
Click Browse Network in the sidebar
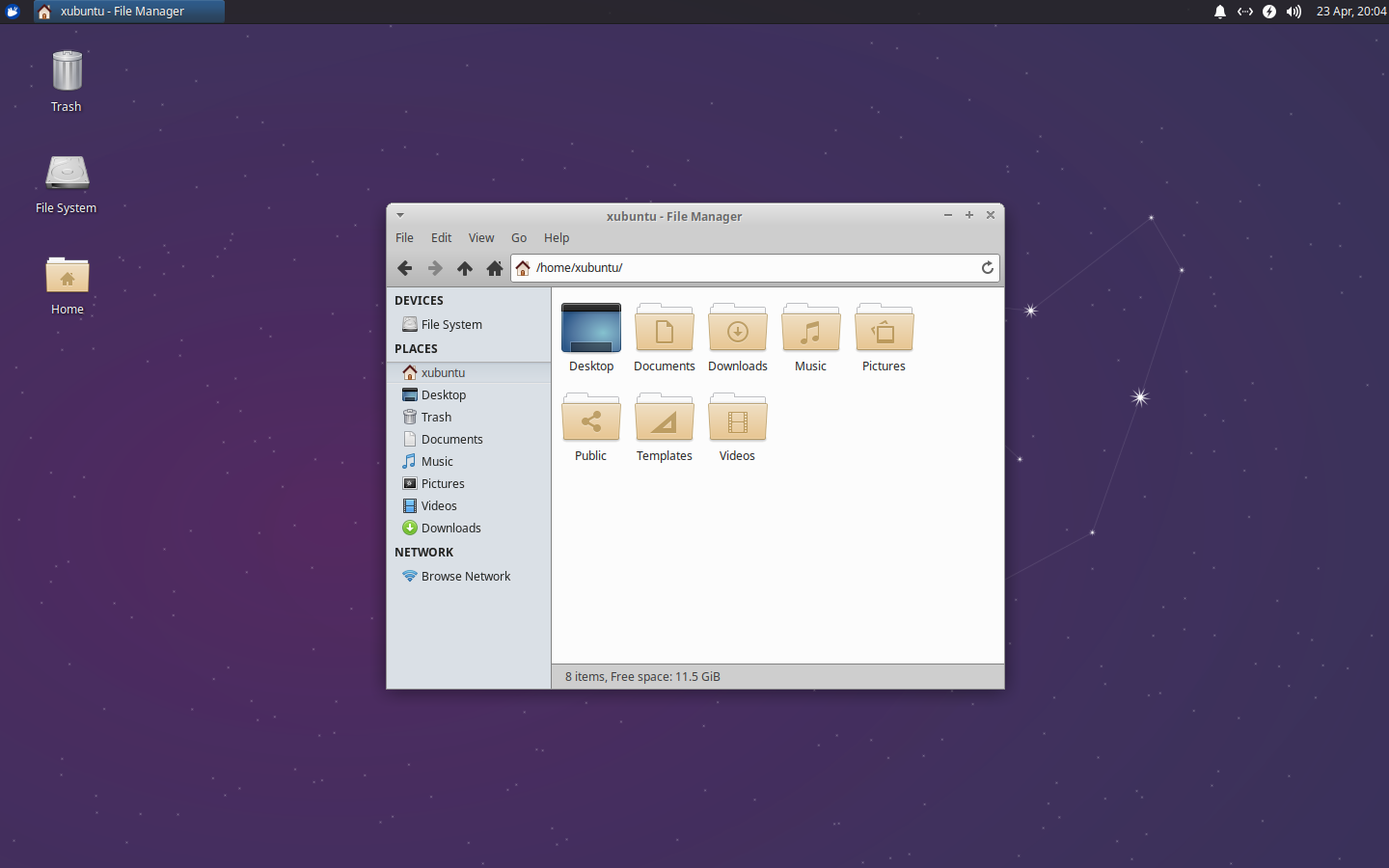click(x=466, y=576)
